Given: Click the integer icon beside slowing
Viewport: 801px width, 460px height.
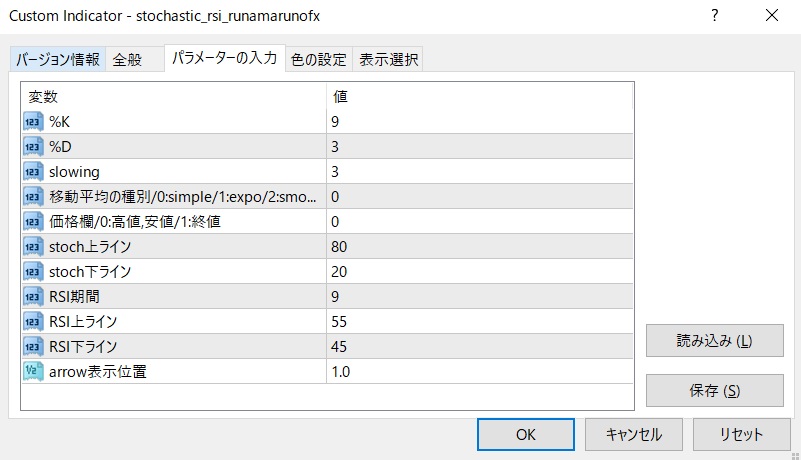Looking at the screenshot, I should 33,172.
